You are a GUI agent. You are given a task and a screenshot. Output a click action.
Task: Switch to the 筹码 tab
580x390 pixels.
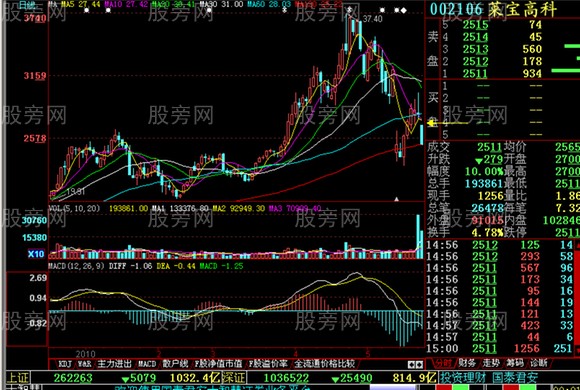coord(515,363)
